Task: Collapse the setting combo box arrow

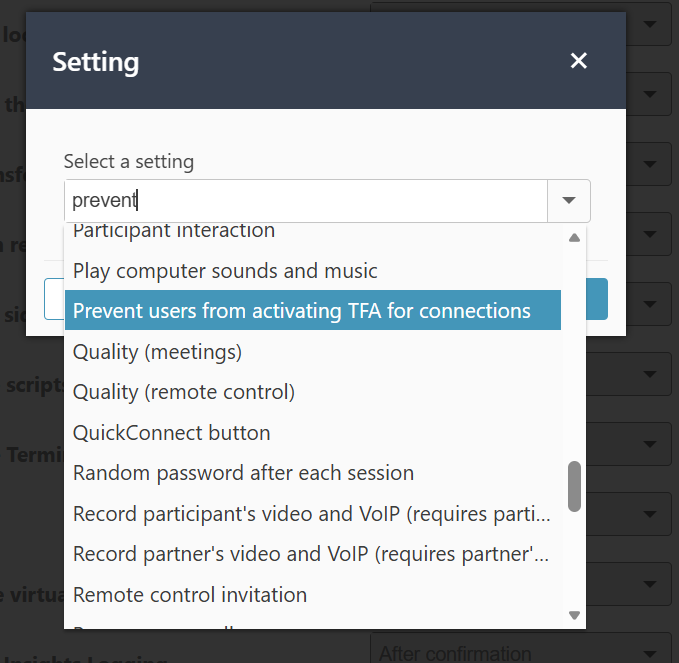Action: [x=569, y=201]
